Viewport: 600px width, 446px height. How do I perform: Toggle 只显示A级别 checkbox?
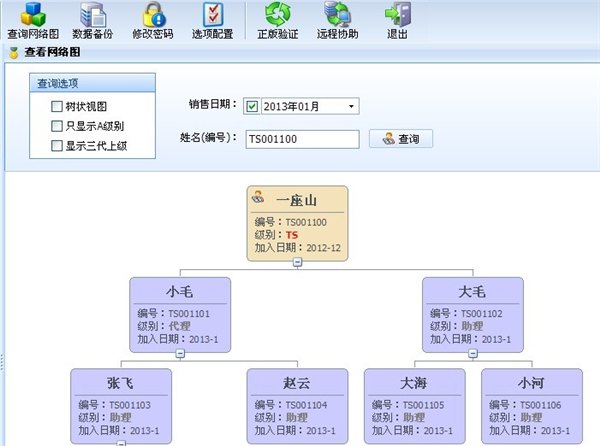[x=57, y=126]
